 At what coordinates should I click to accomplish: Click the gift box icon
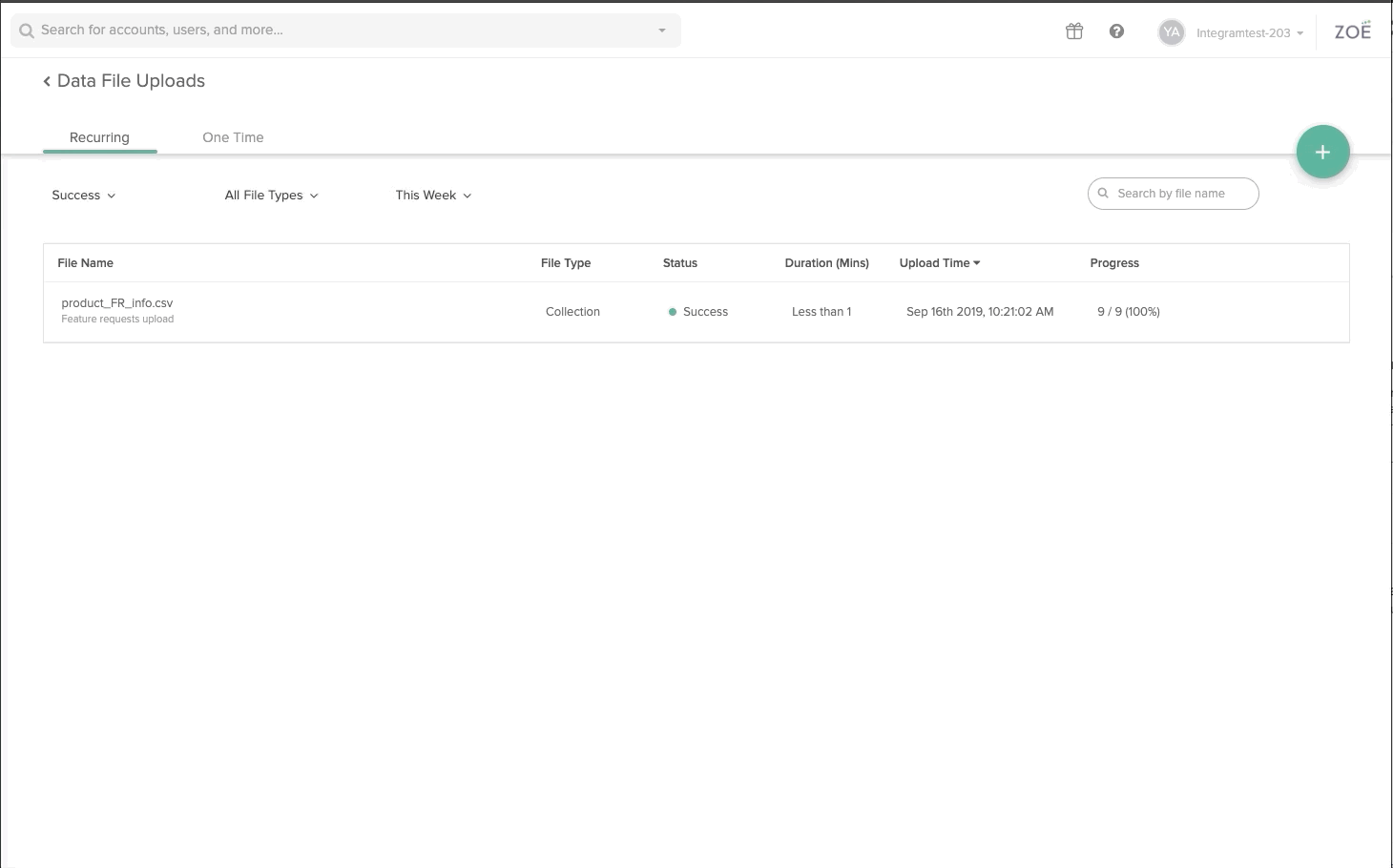tap(1074, 31)
